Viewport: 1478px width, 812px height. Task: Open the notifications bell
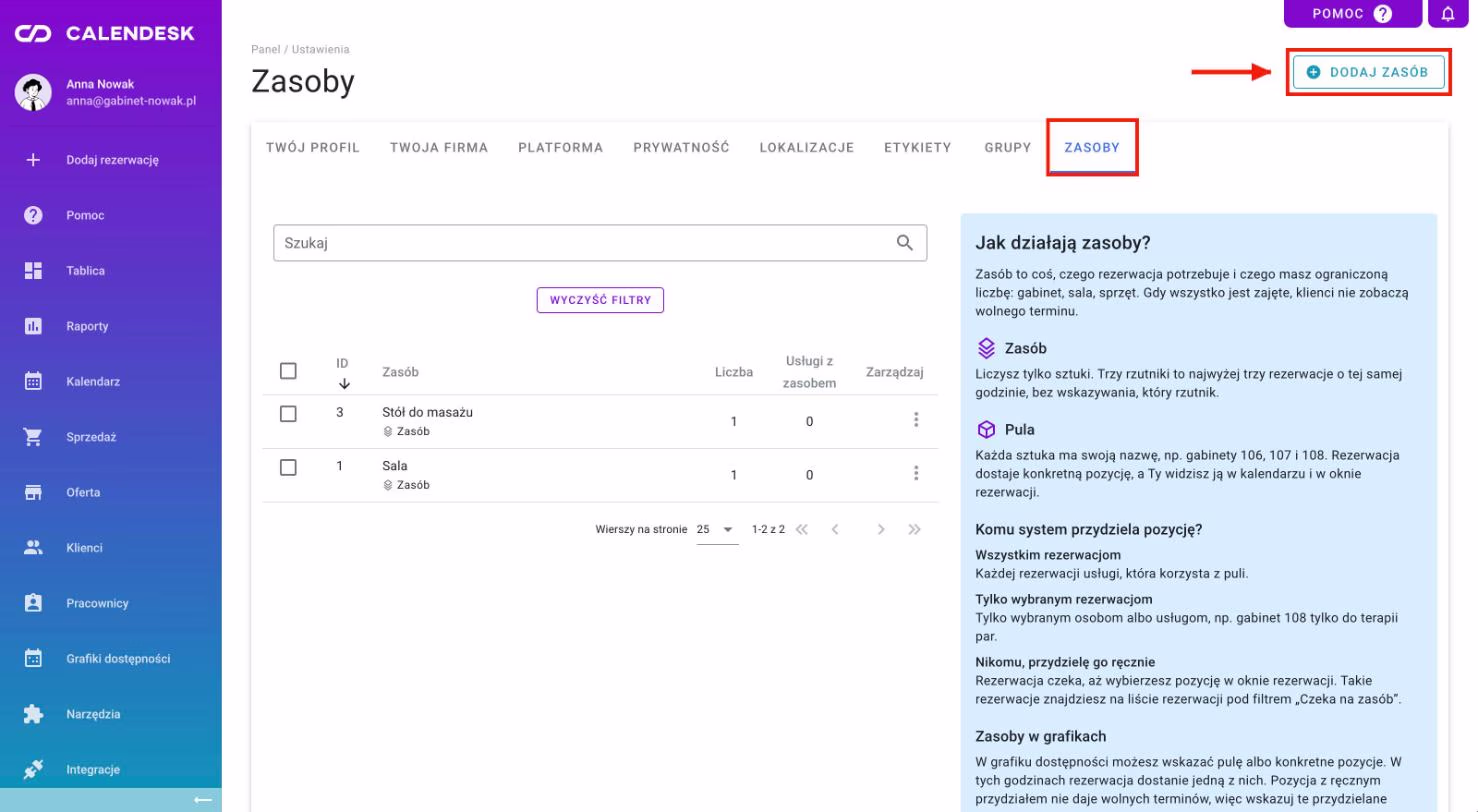(x=1448, y=14)
